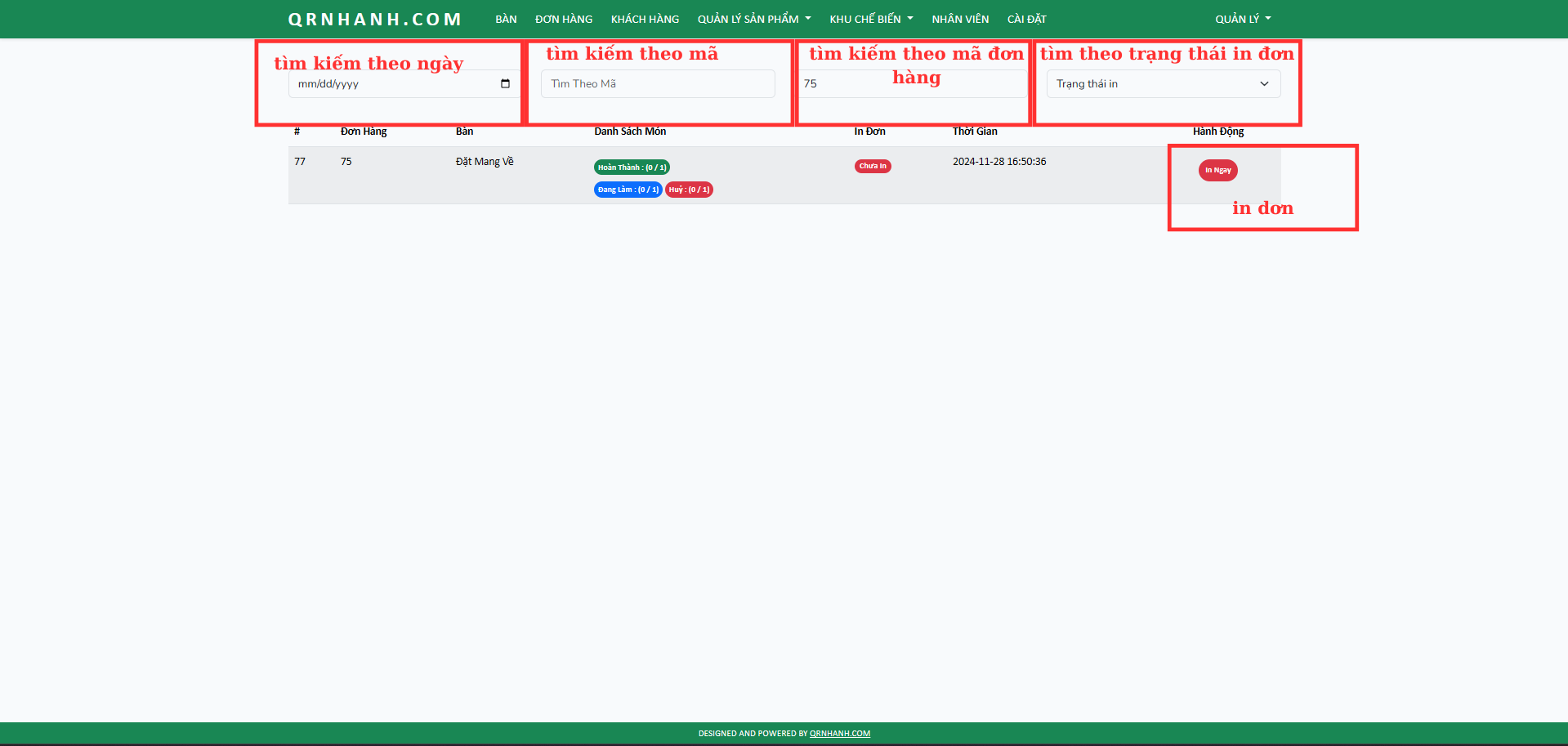Click the Tìm Theo Mã search field

[x=658, y=83]
